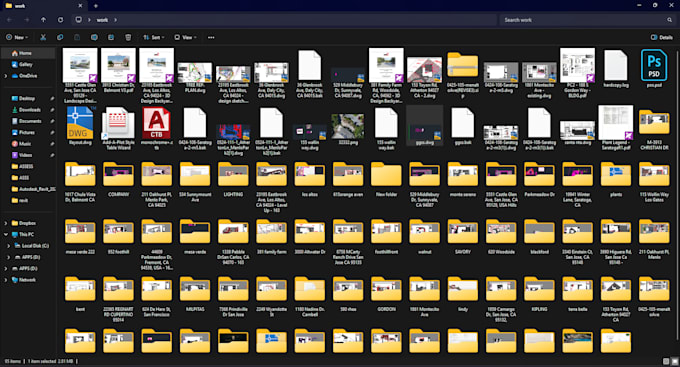Expand the OneDrive tree node
680x367 pixels.
point(6,76)
